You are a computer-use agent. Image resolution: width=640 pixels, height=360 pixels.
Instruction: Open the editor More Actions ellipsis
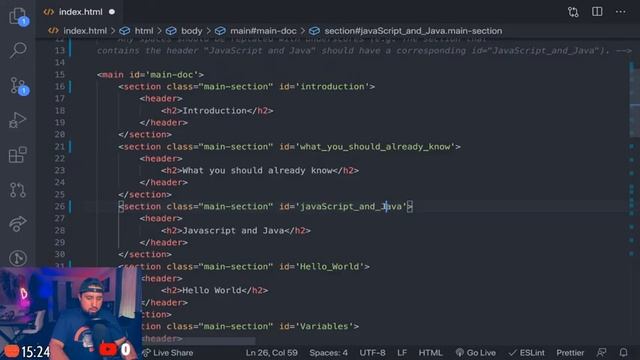click(x=620, y=11)
